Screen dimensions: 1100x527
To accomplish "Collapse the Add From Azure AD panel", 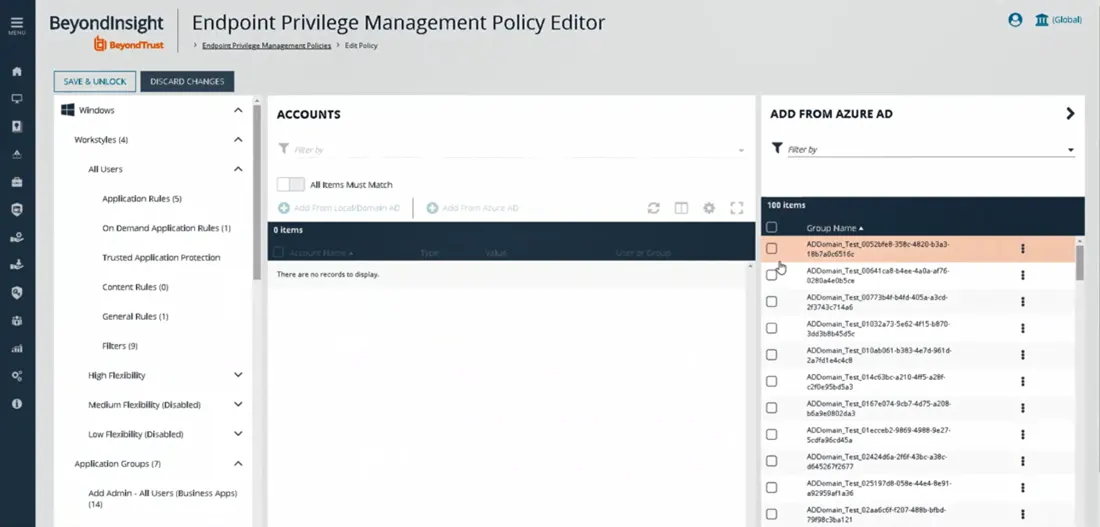I will 1070,114.
